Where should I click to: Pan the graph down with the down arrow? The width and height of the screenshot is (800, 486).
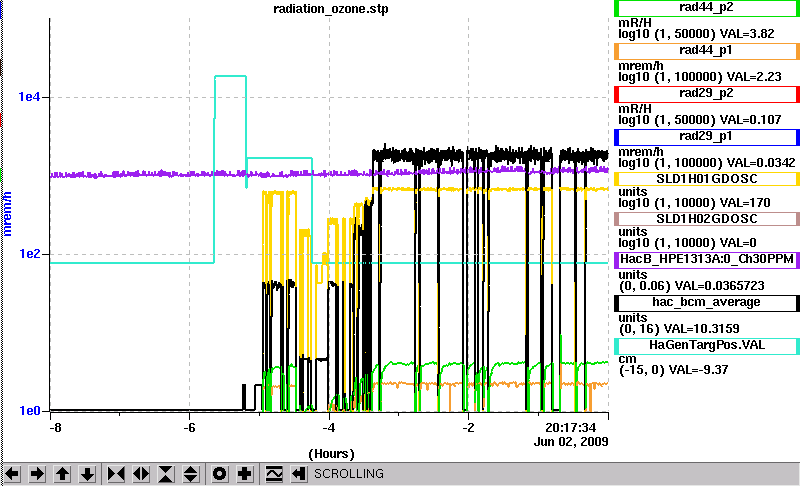[87, 474]
